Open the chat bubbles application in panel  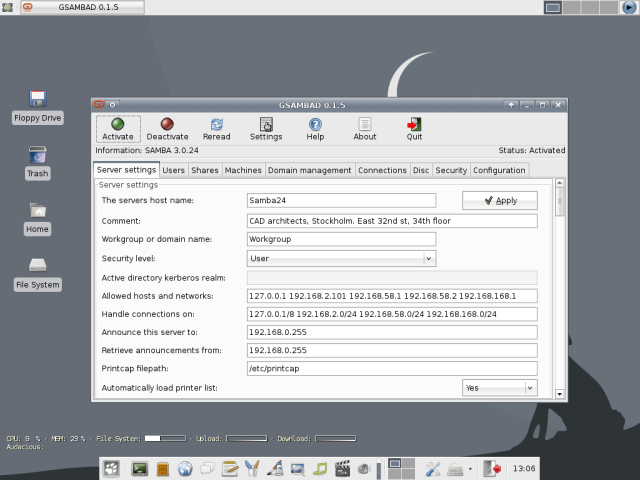coord(207,469)
